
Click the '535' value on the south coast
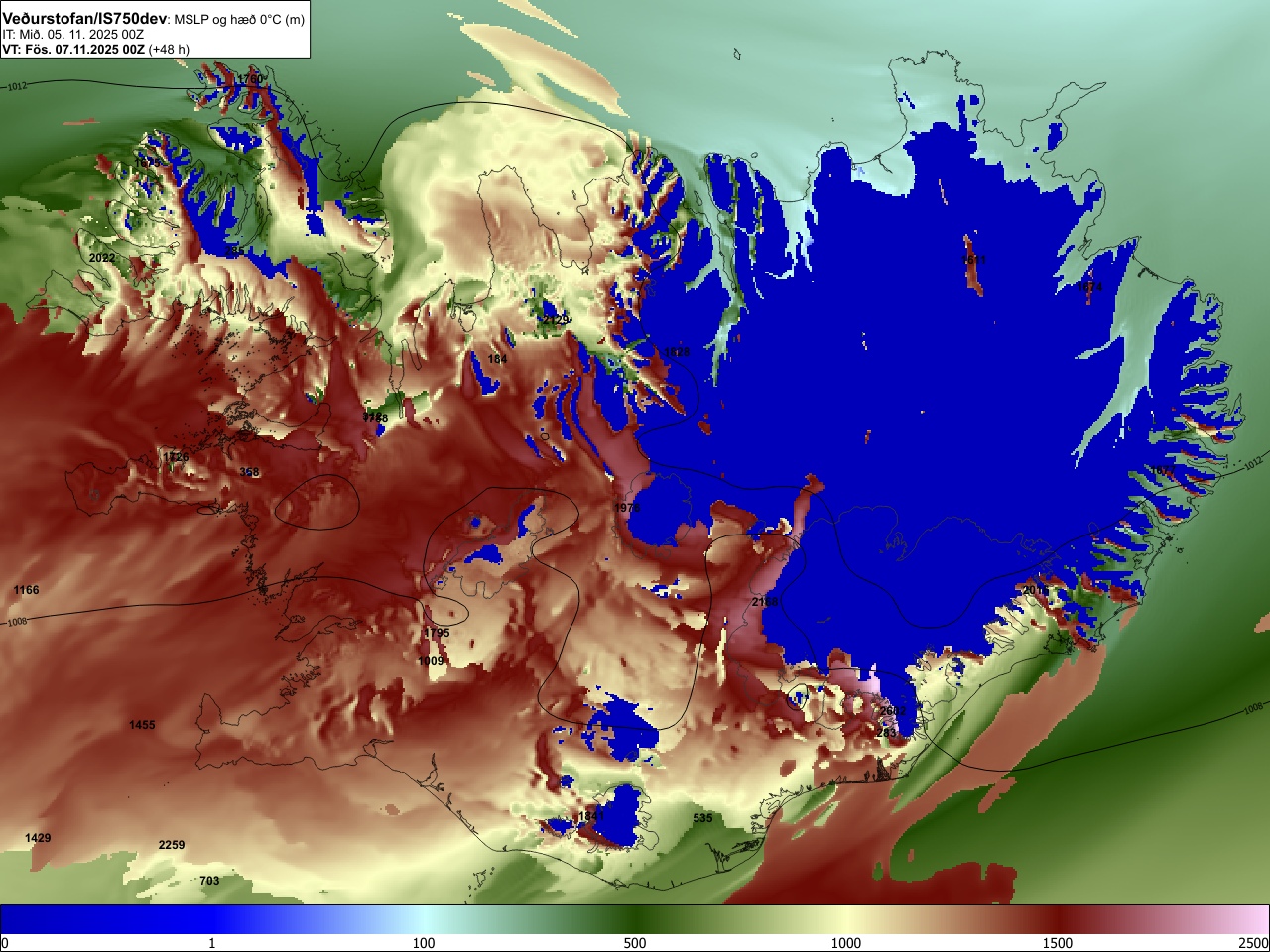coord(702,818)
